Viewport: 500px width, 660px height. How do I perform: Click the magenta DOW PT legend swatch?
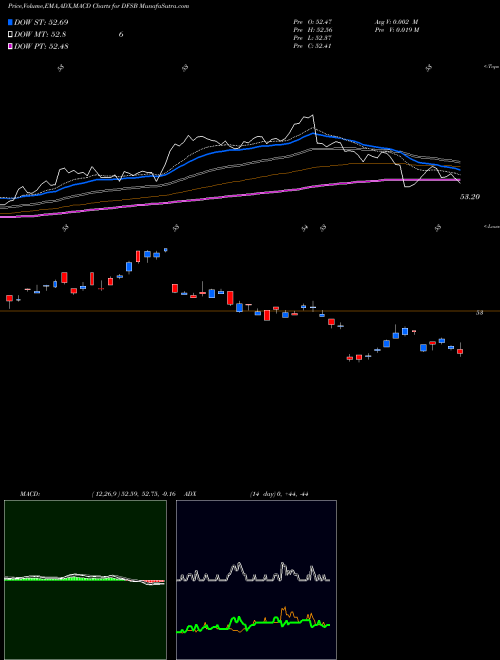[10, 46]
